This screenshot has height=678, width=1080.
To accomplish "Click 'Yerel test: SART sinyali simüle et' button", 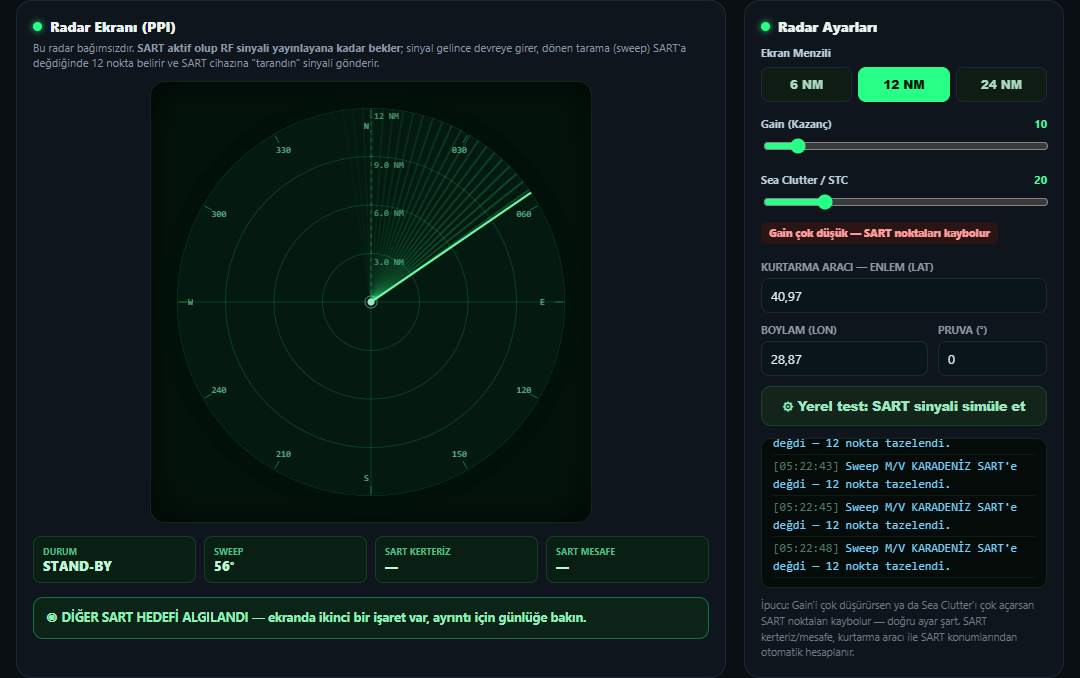I will pyautogui.click(x=904, y=407).
